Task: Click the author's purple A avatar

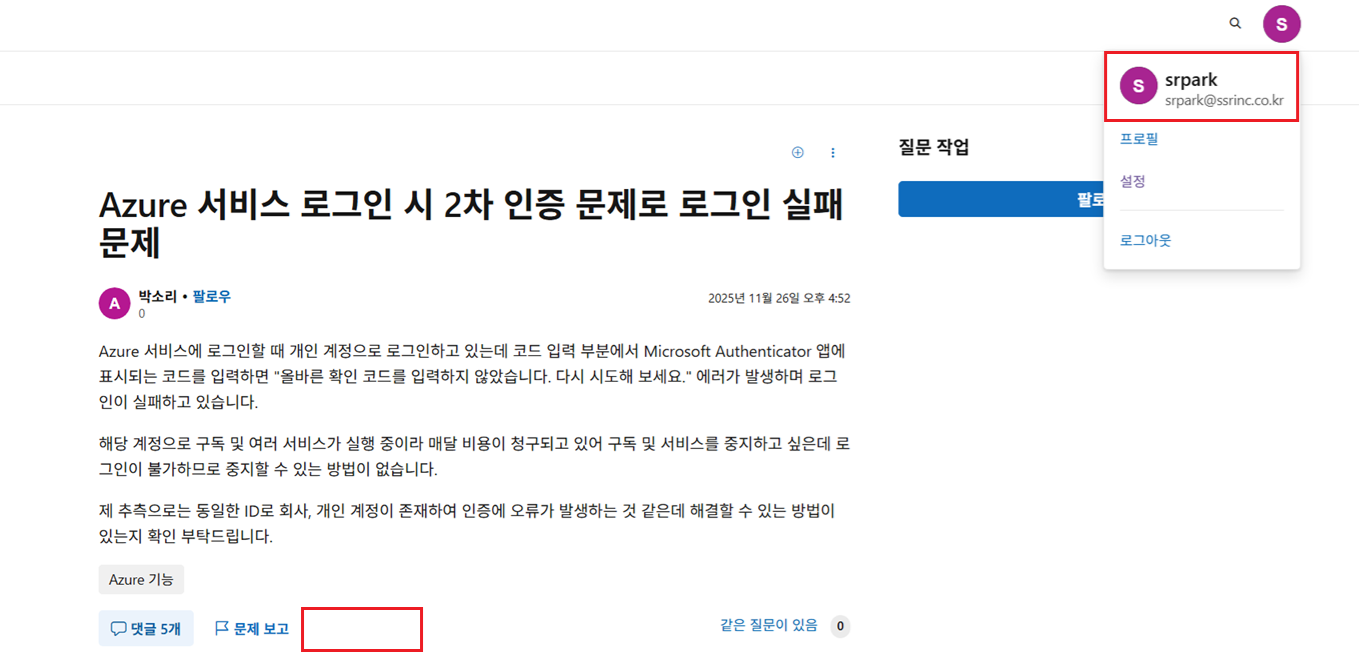Action: pyautogui.click(x=115, y=303)
